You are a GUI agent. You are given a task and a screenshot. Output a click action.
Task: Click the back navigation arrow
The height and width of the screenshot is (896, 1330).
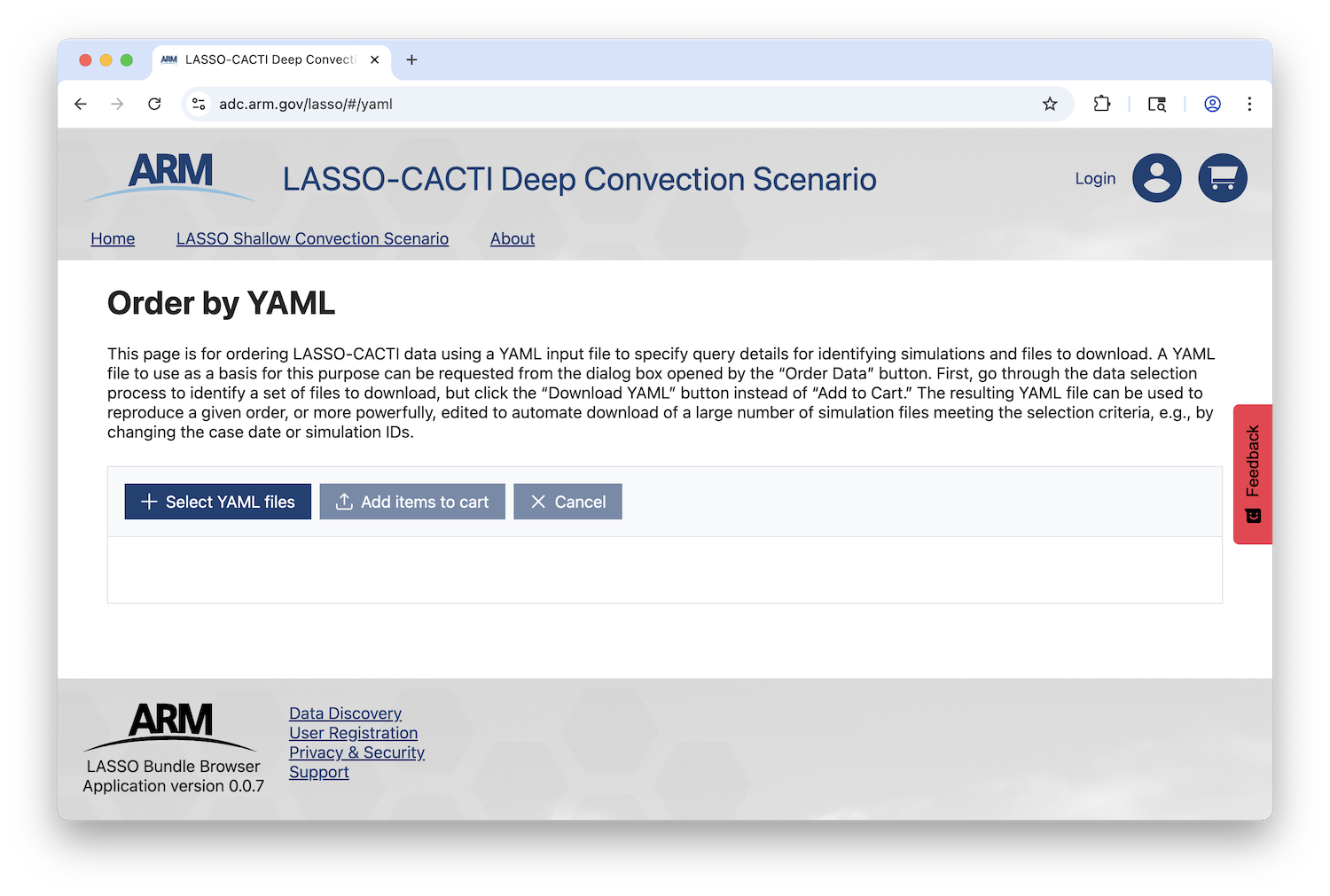coord(81,104)
